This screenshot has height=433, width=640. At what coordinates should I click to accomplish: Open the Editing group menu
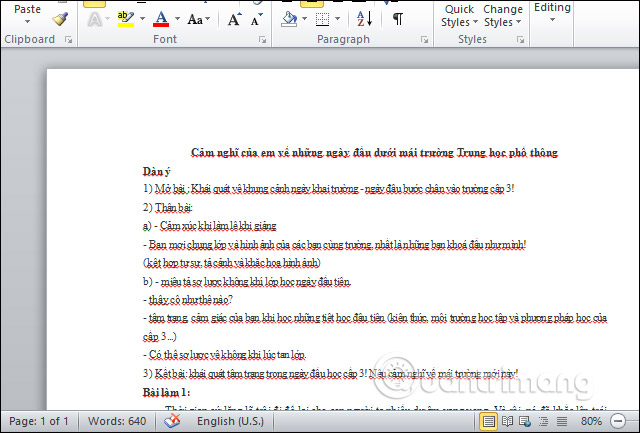pyautogui.click(x=552, y=12)
